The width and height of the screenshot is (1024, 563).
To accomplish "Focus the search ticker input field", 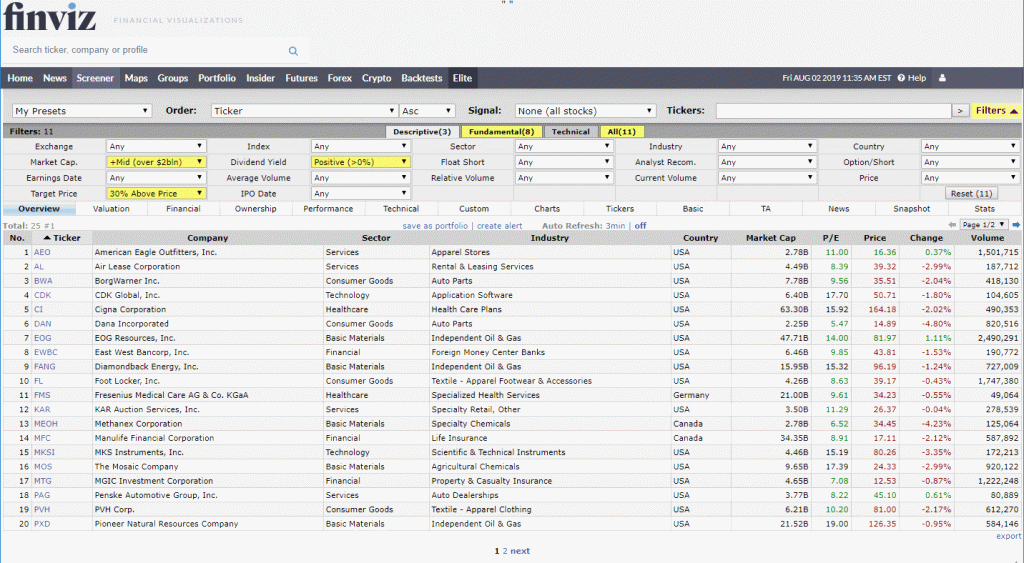I will click(147, 50).
